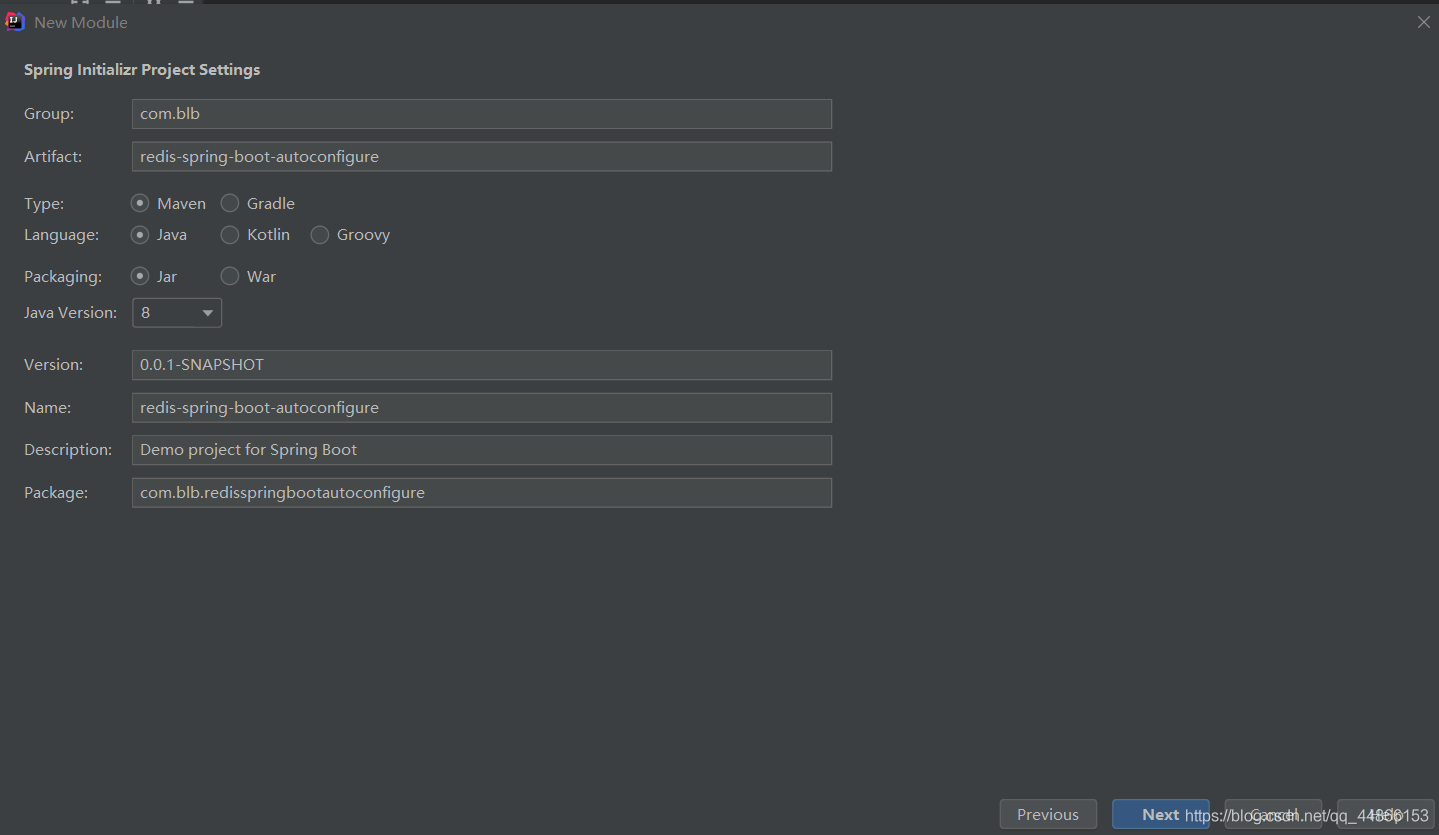This screenshot has width=1439, height=835.
Task: Open the Java Version dropdown
Action: click(x=177, y=313)
